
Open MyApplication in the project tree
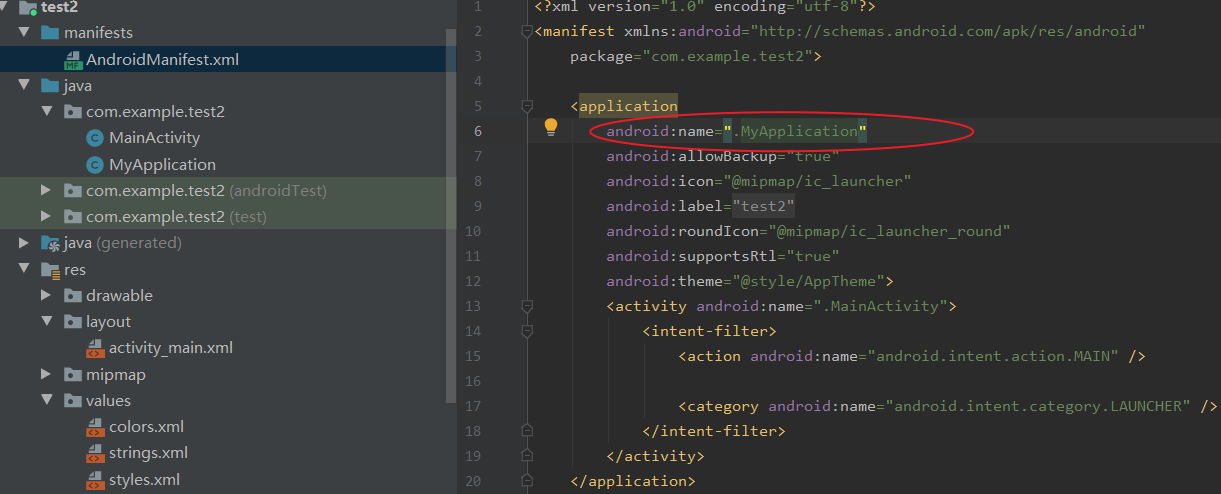point(162,164)
